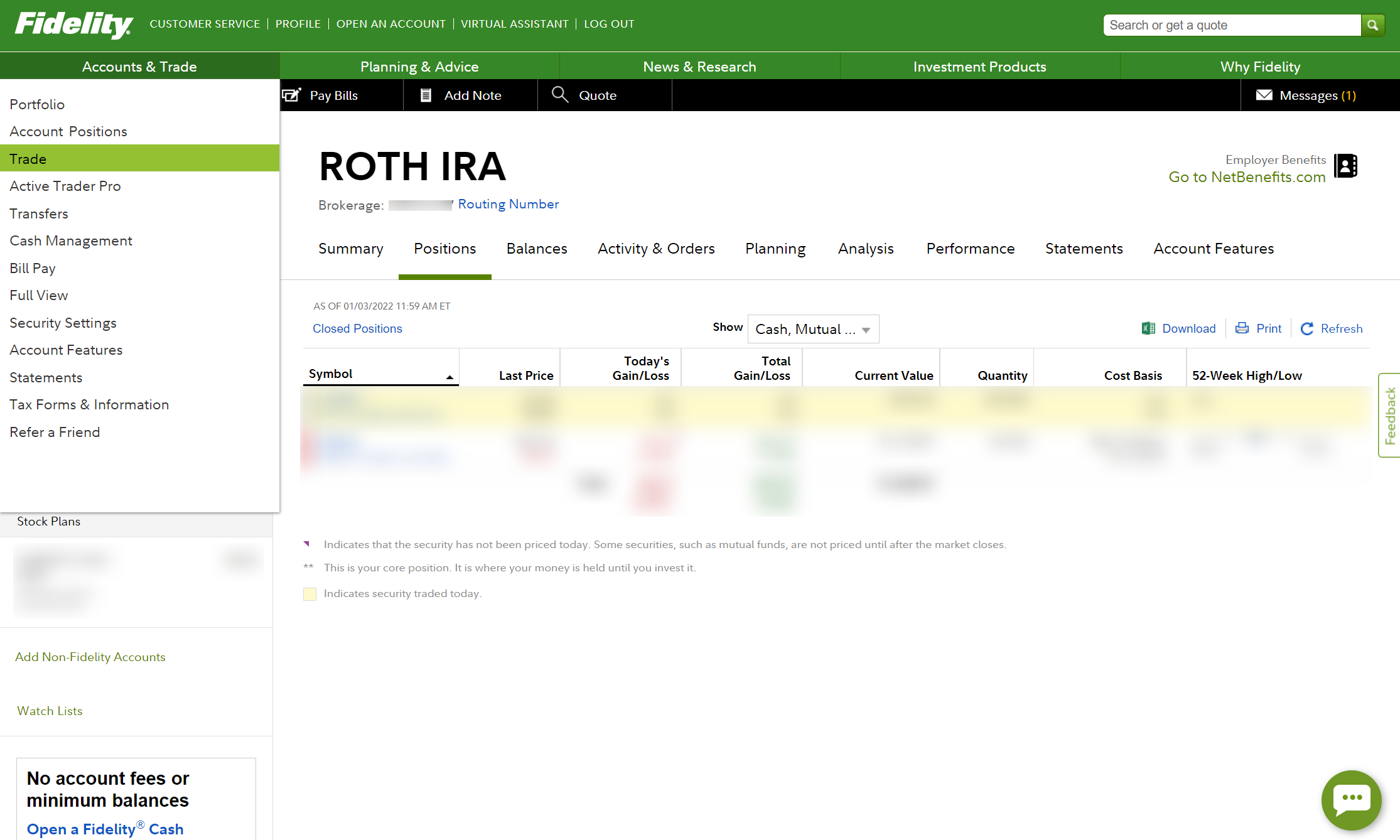Sort by Last Price column header
Screen dimensions: 1400x840
click(x=526, y=375)
